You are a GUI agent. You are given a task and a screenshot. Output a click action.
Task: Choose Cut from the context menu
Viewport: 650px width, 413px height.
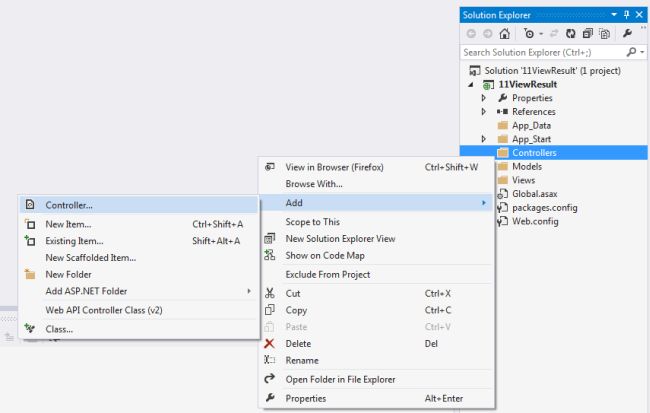[x=376, y=294]
